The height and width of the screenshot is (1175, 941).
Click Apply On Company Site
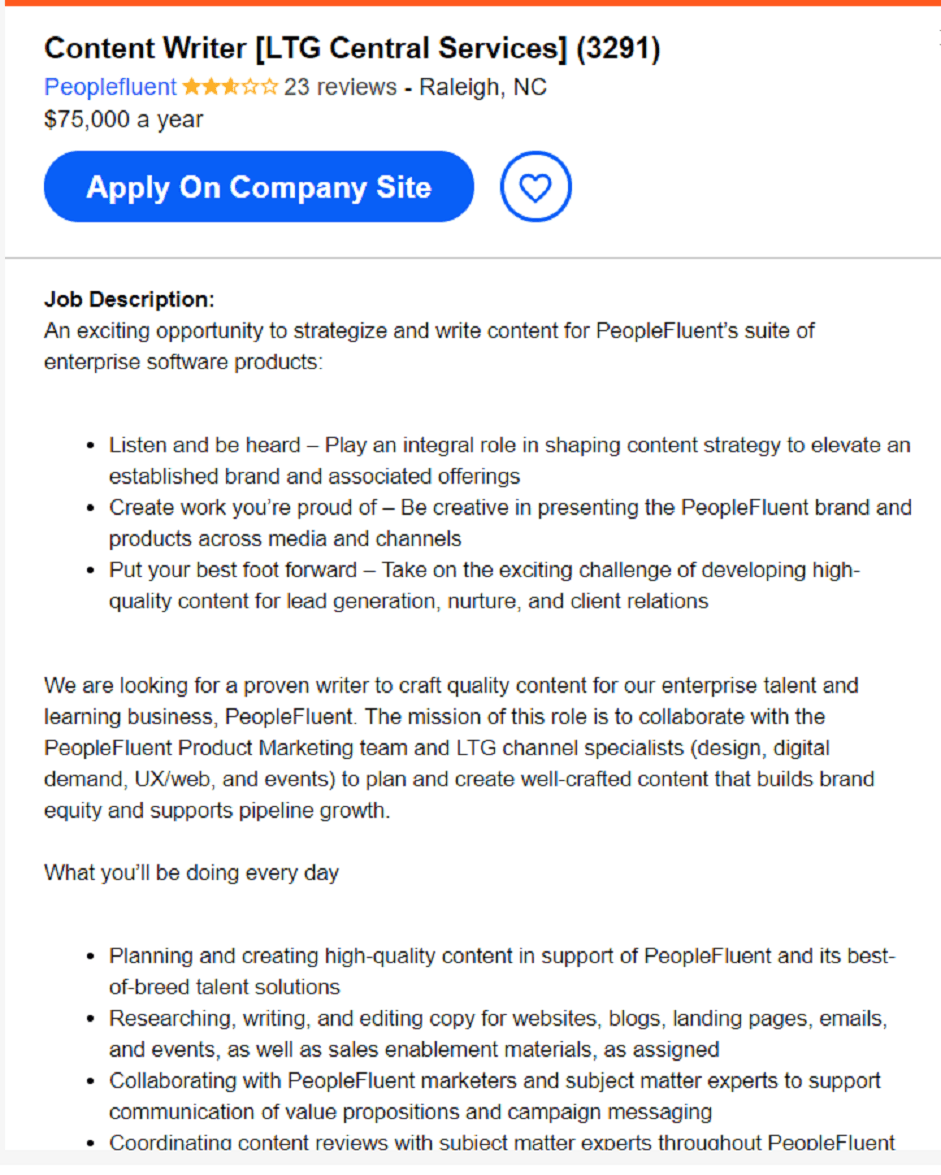point(258,186)
